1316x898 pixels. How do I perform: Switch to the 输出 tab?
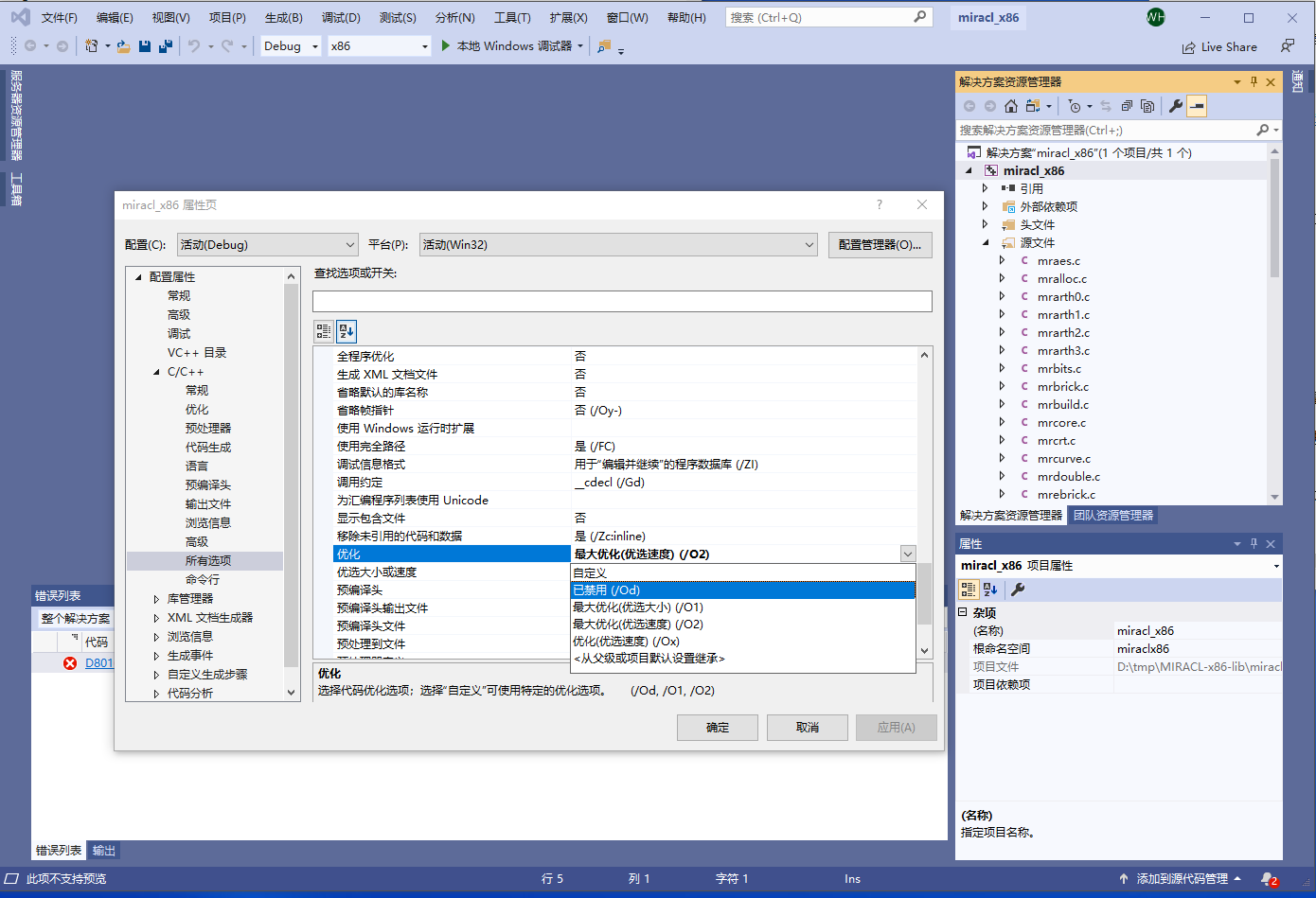(x=104, y=851)
